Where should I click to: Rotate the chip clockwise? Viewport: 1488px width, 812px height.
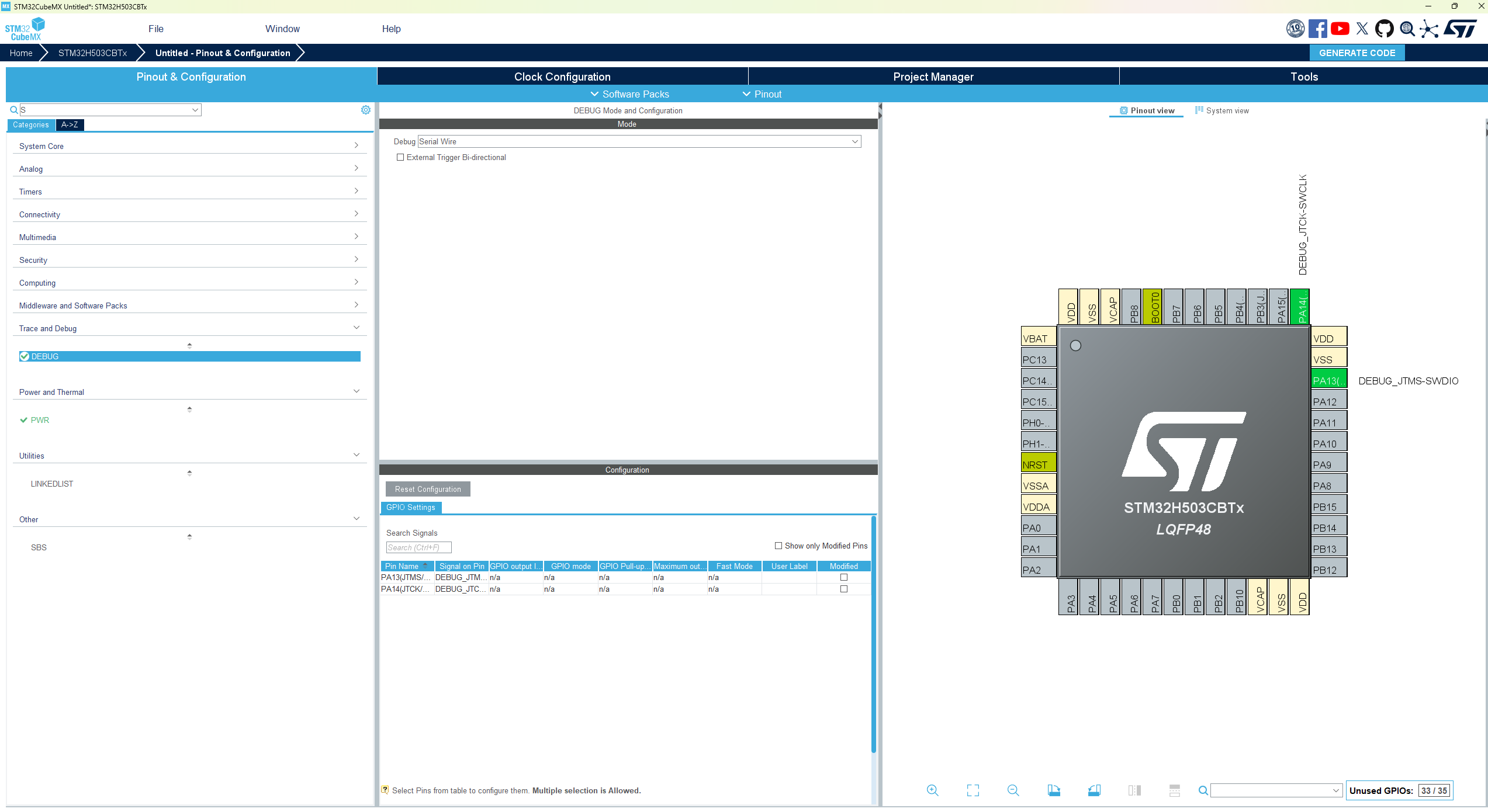click(1054, 790)
